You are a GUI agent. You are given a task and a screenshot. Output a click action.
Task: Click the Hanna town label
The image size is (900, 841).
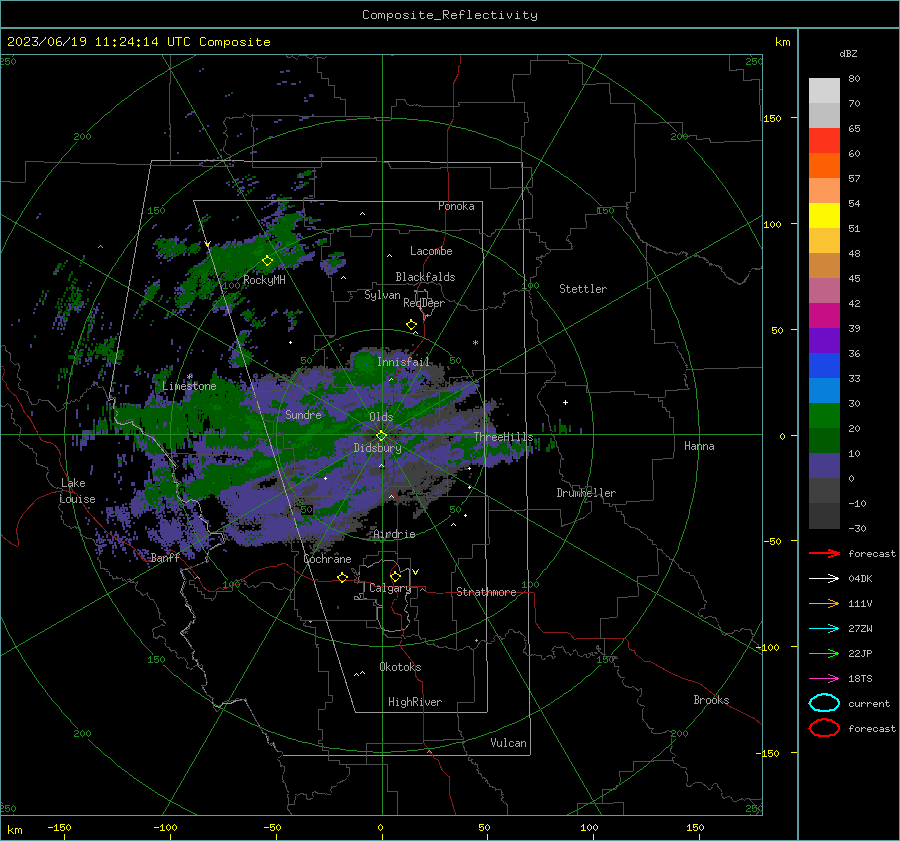coord(699,446)
